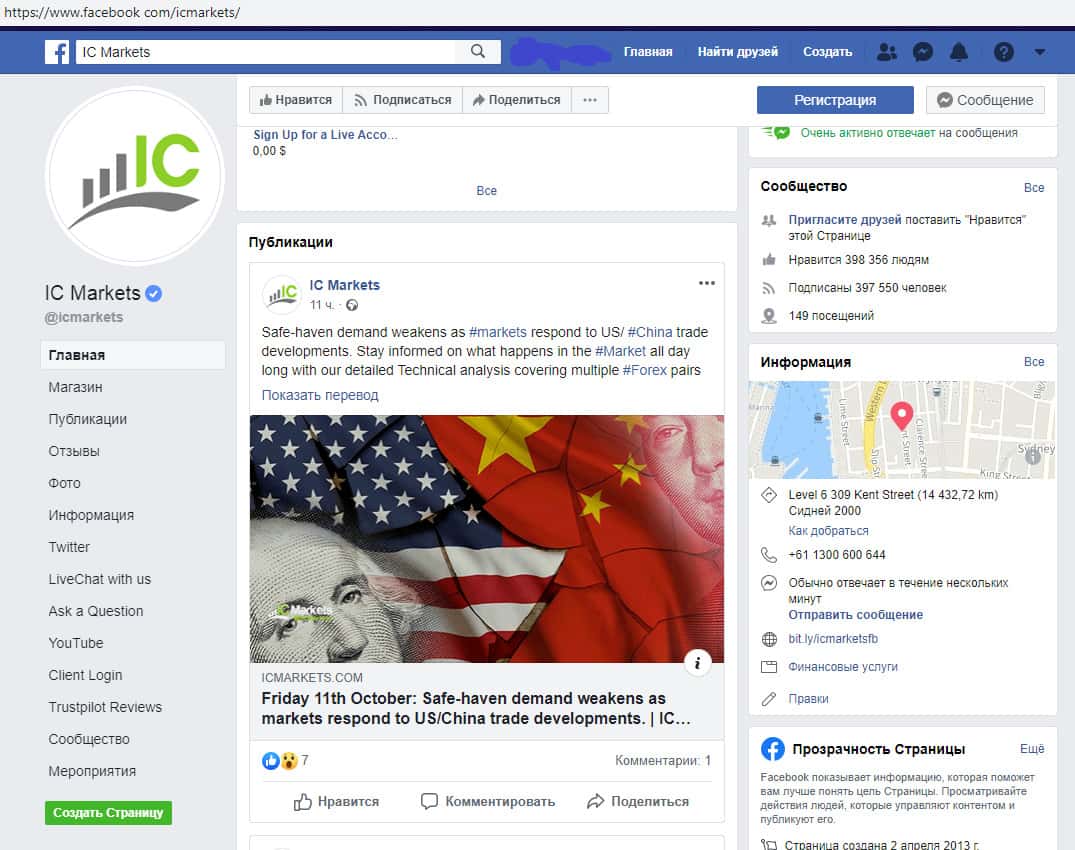Click the Все link under the shop item
The image size is (1075, 850).
pyautogui.click(x=487, y=191)
